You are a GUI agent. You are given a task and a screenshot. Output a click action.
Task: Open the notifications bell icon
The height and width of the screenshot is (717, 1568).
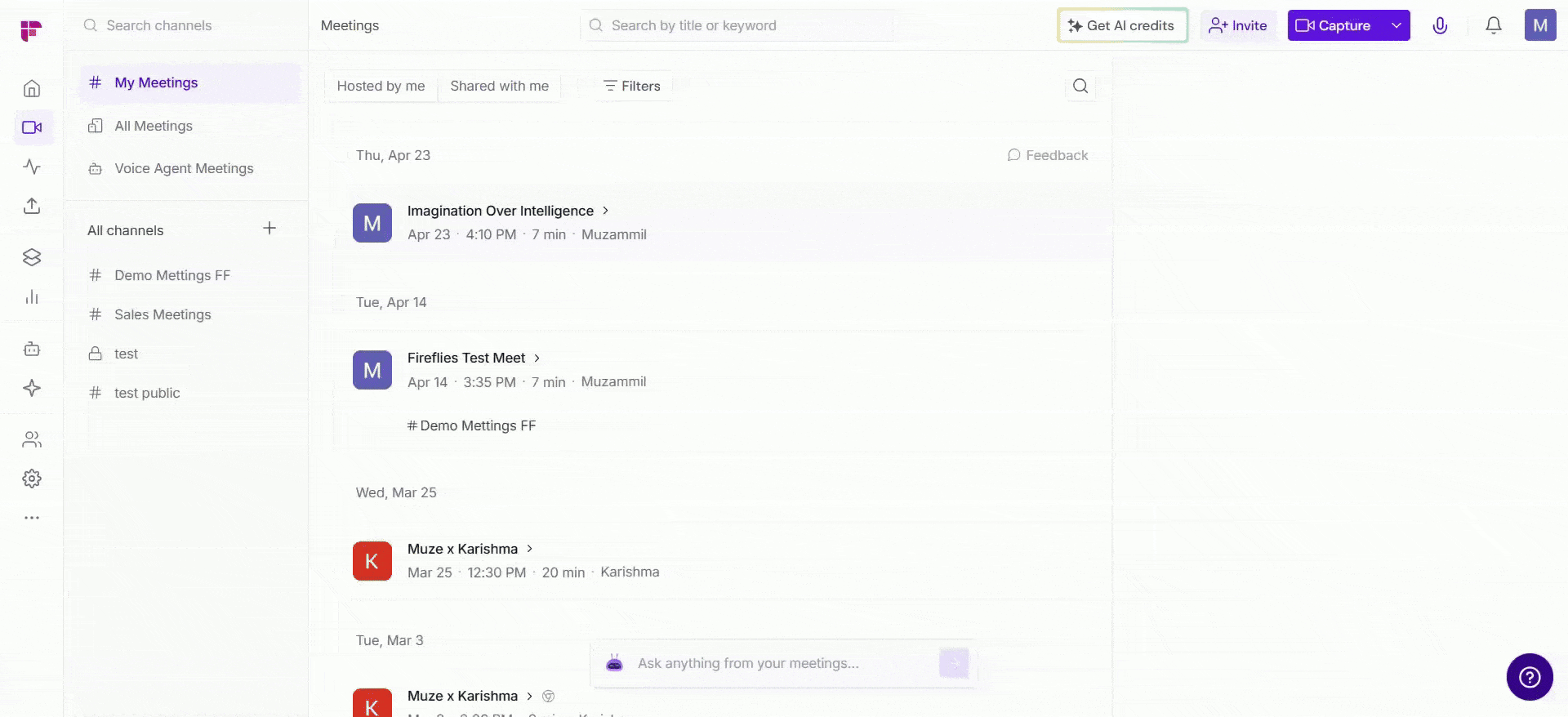pyautogui.click(x=1494, y=25)
